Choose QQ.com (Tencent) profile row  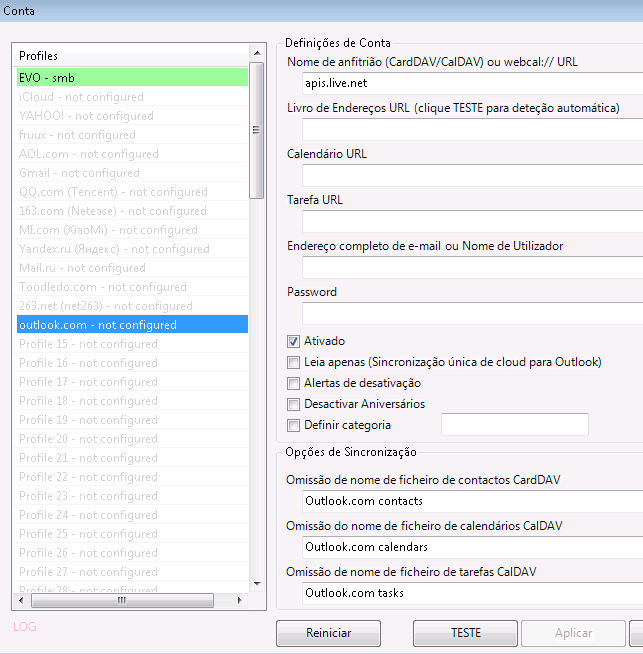pyautogui.click(x=132, y=192)
